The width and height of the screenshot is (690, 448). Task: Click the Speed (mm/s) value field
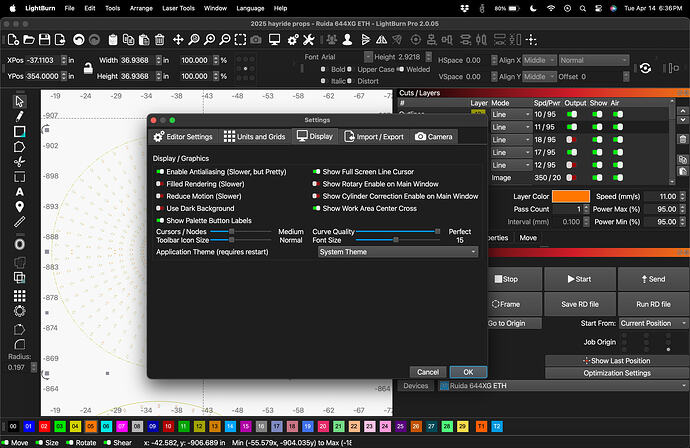click(x=661, y=196)
